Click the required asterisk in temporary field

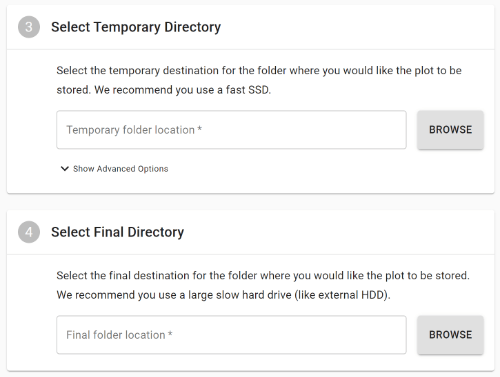(200, 129)
